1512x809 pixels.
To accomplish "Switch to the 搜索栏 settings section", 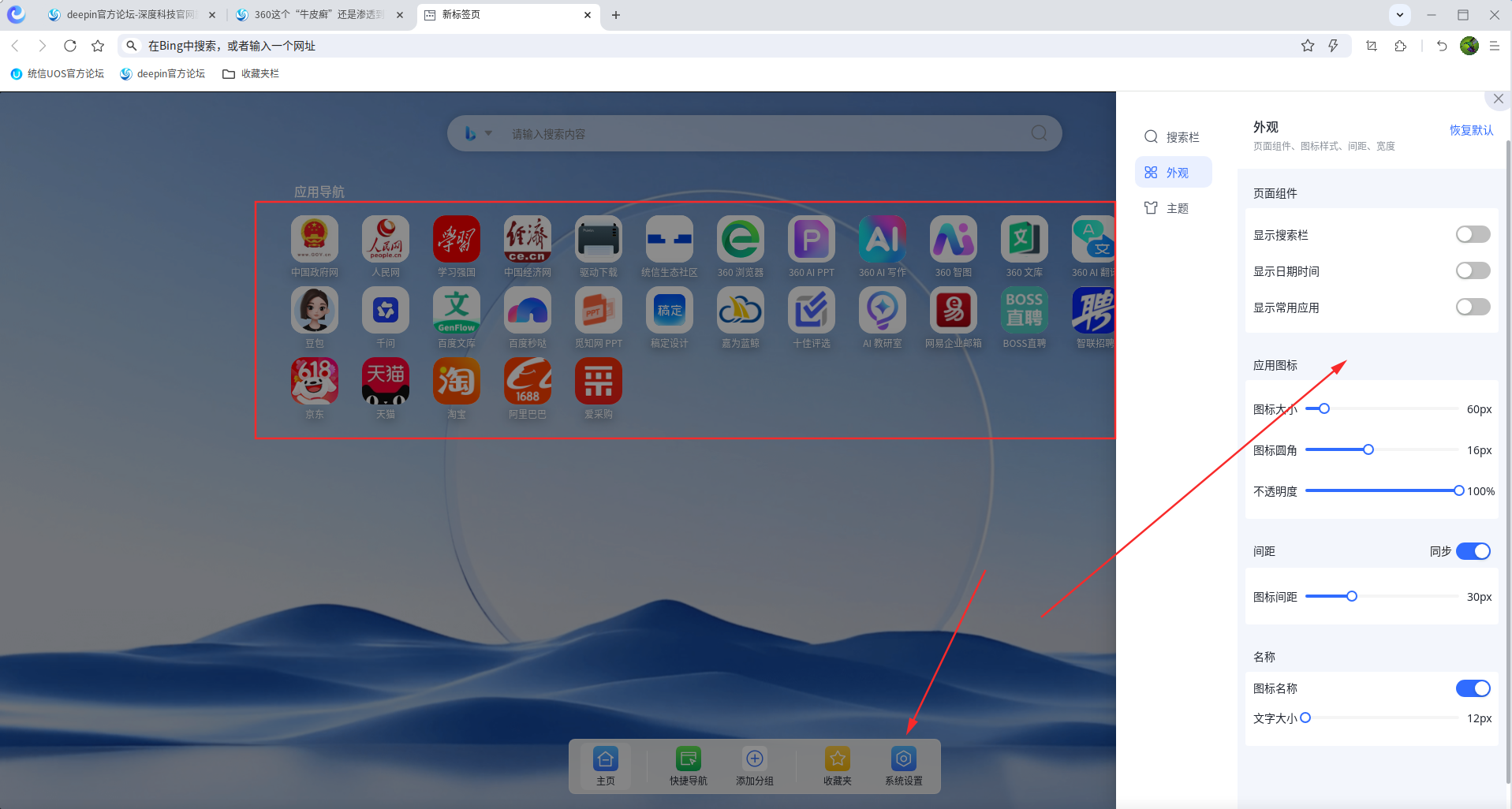I will pyautogui.click(x=1173, y=137).
